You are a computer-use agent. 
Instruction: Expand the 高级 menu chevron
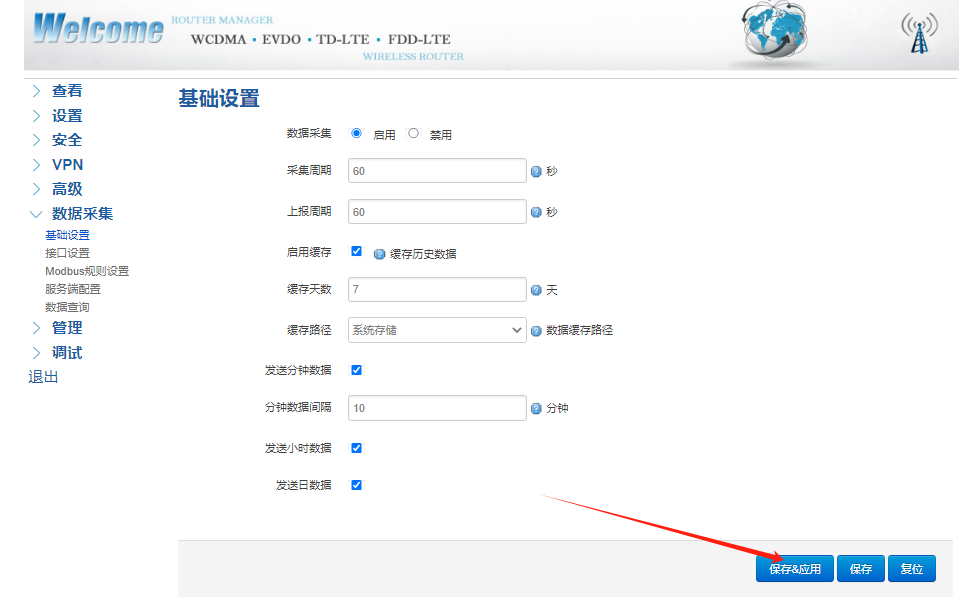36,189
